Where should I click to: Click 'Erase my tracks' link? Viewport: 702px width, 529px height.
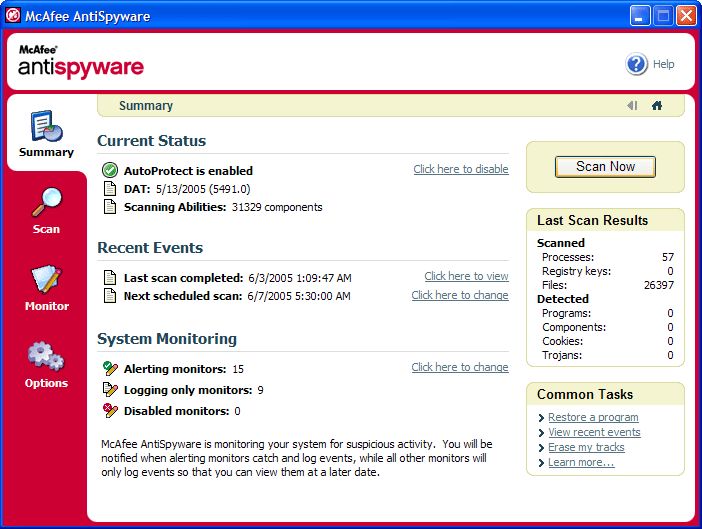[x=586, y=447]
